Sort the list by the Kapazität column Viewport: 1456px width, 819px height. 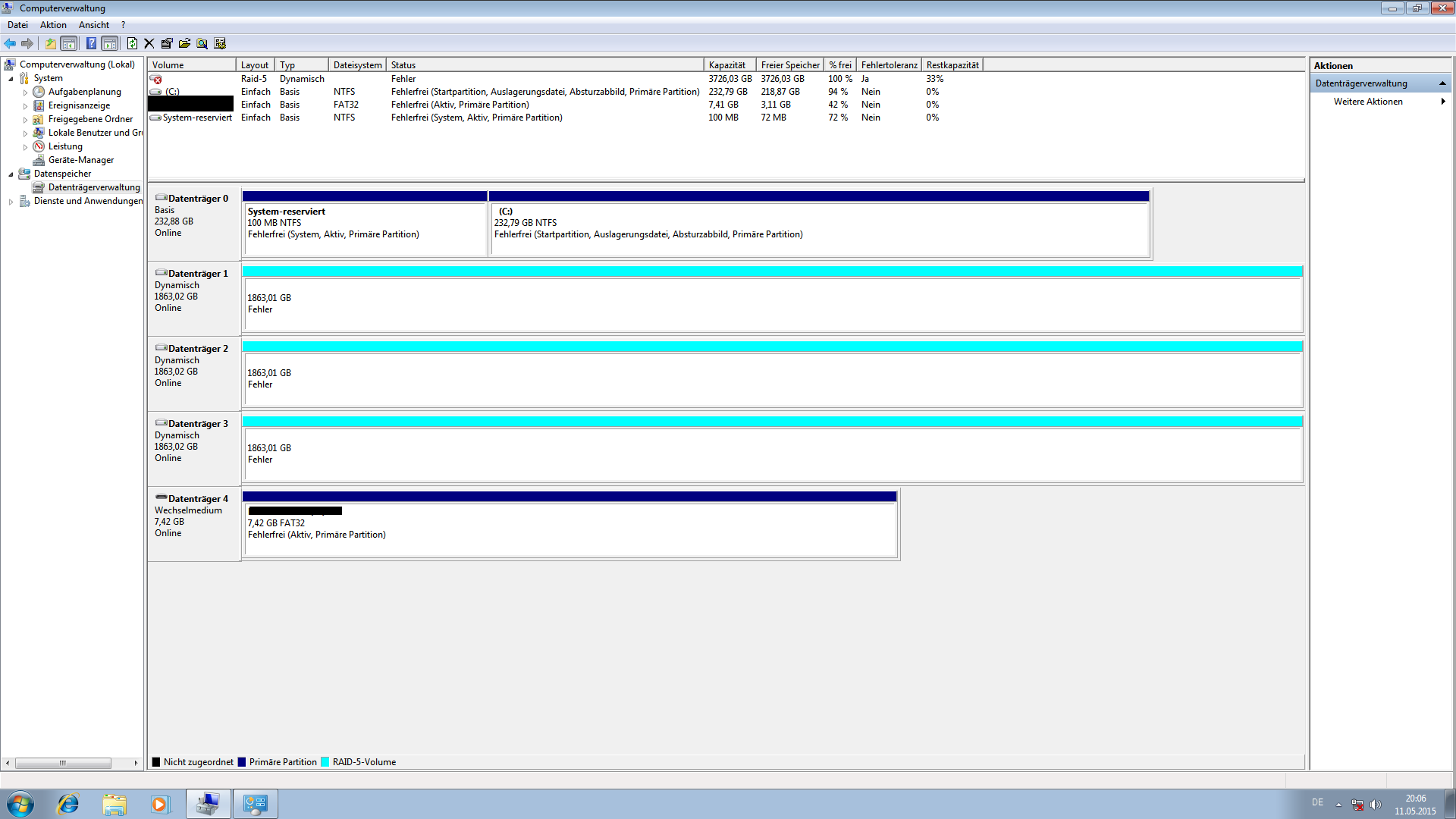(x=728, y=65)
